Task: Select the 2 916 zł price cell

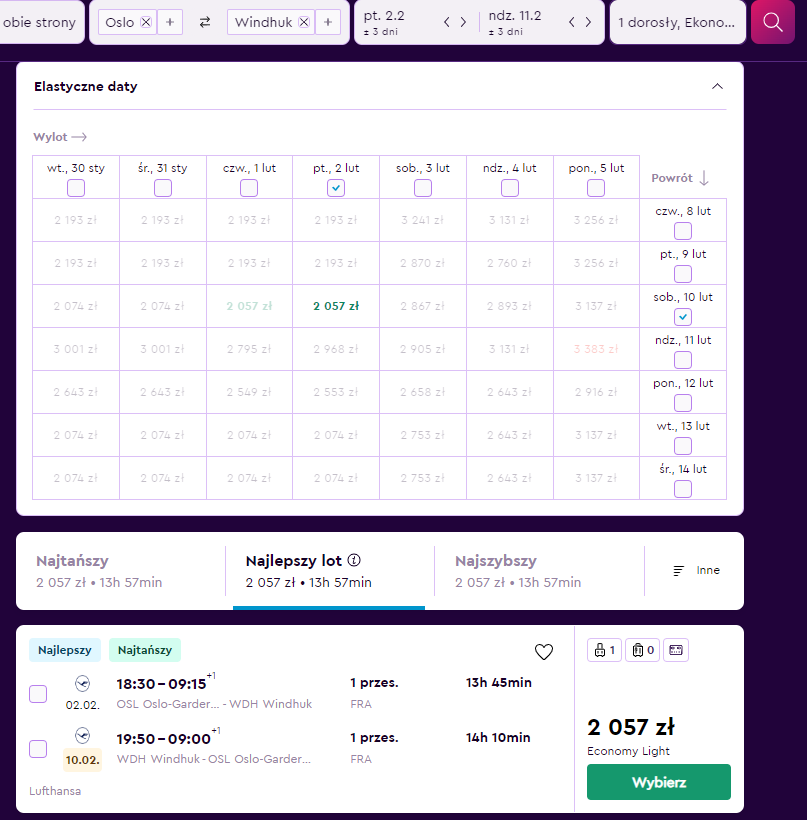Action: coord(596,392)
